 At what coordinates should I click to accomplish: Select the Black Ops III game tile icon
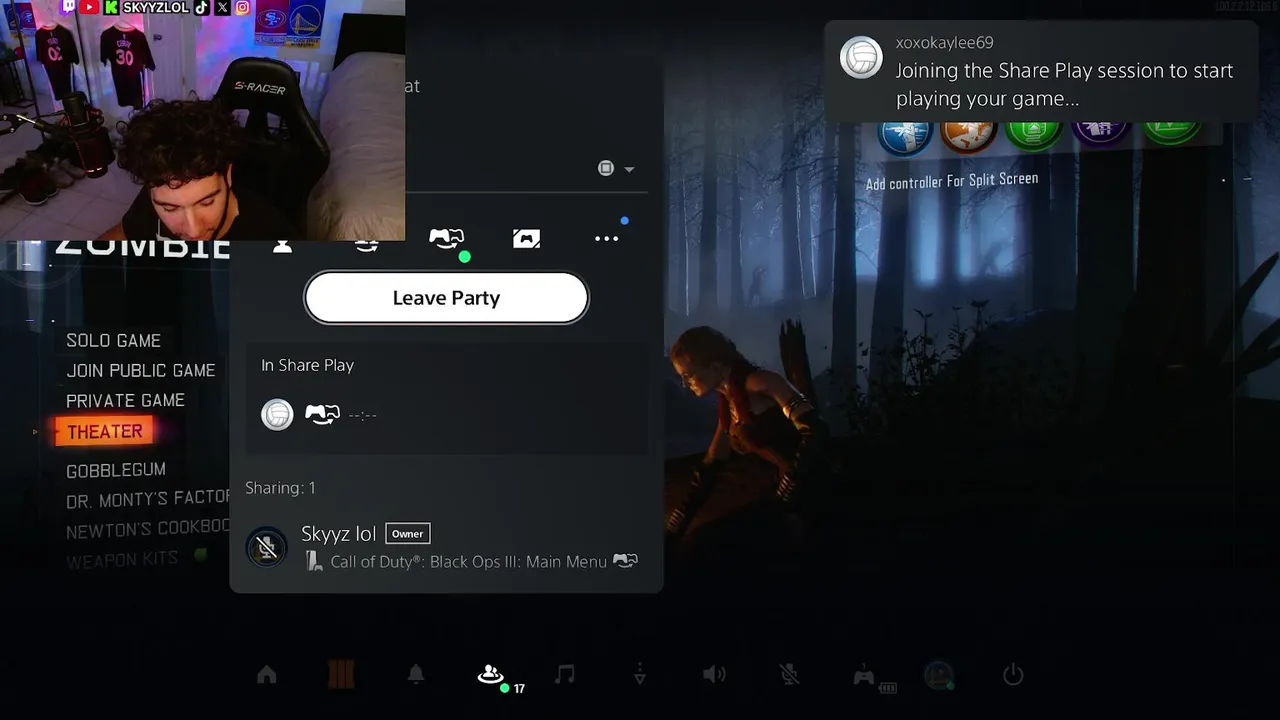coord(341,675)
